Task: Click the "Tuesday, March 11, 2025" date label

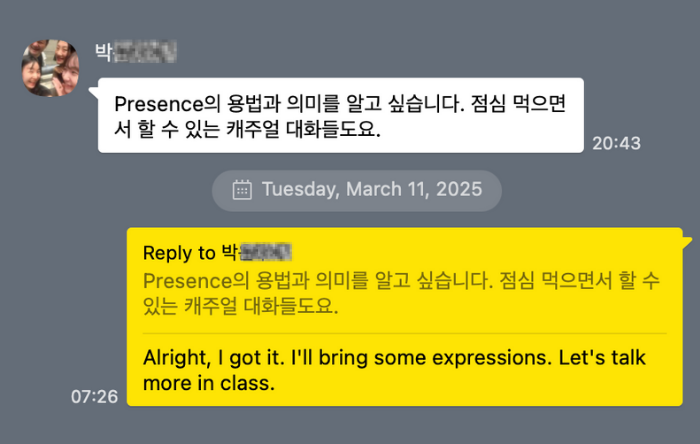Action: click(371, 189)
